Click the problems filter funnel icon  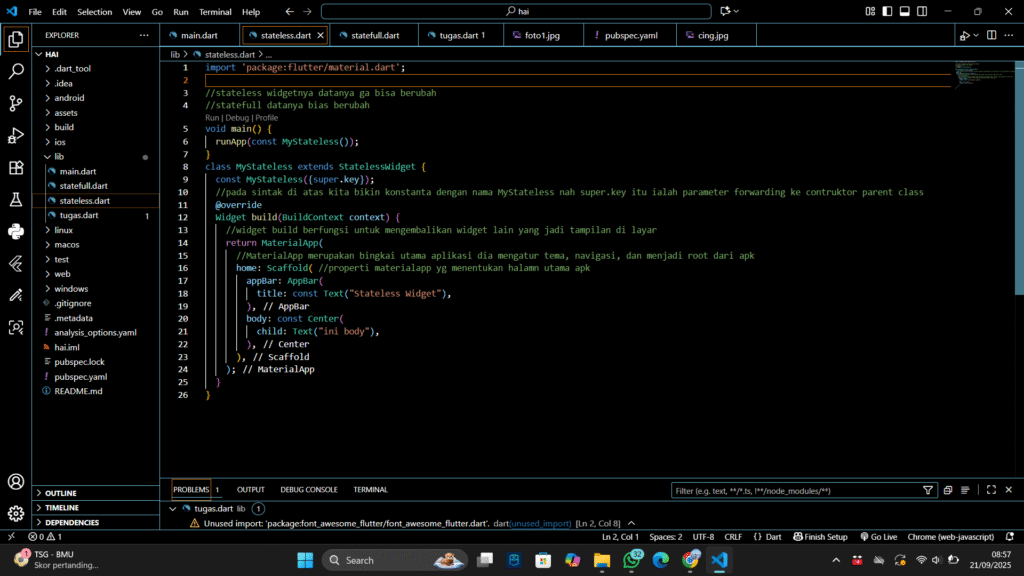pos(929,490)
